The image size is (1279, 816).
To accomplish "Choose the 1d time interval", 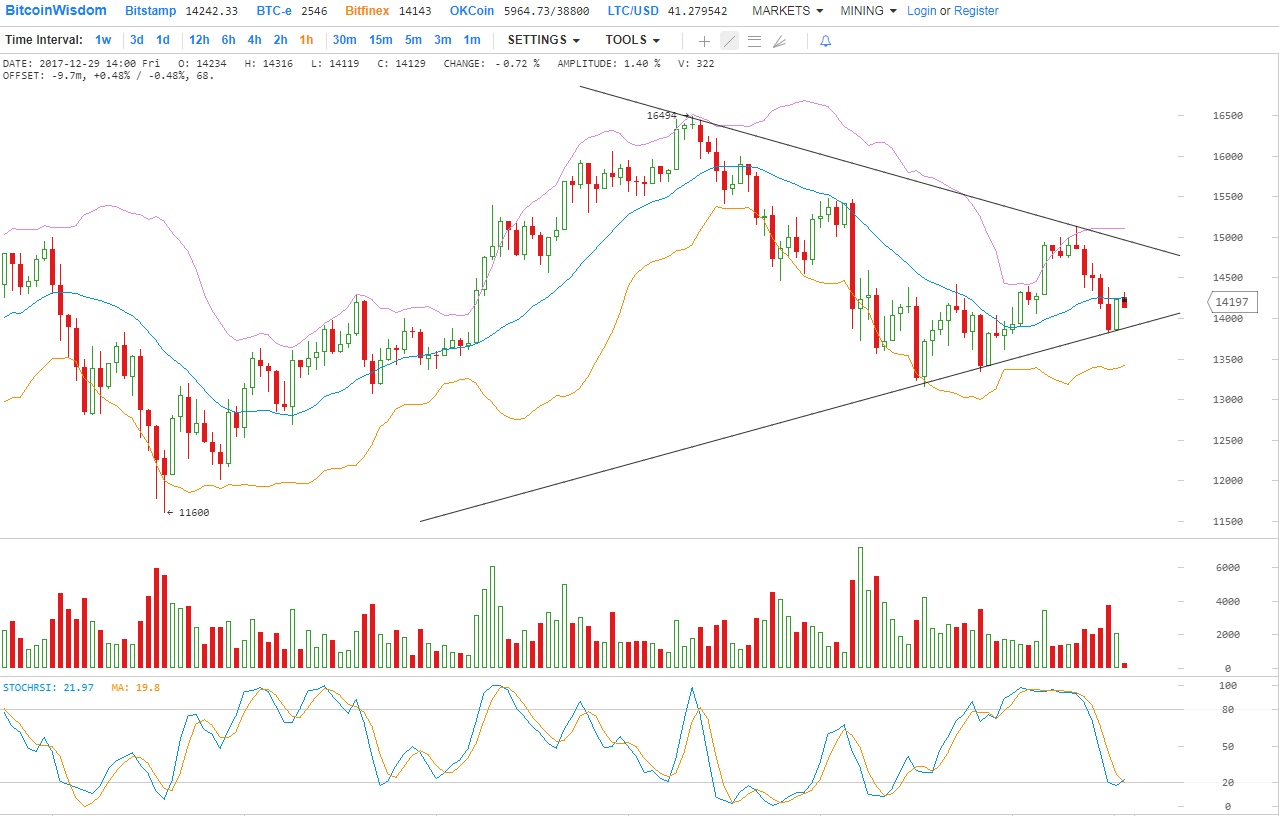I will click(x=162, y=40).
